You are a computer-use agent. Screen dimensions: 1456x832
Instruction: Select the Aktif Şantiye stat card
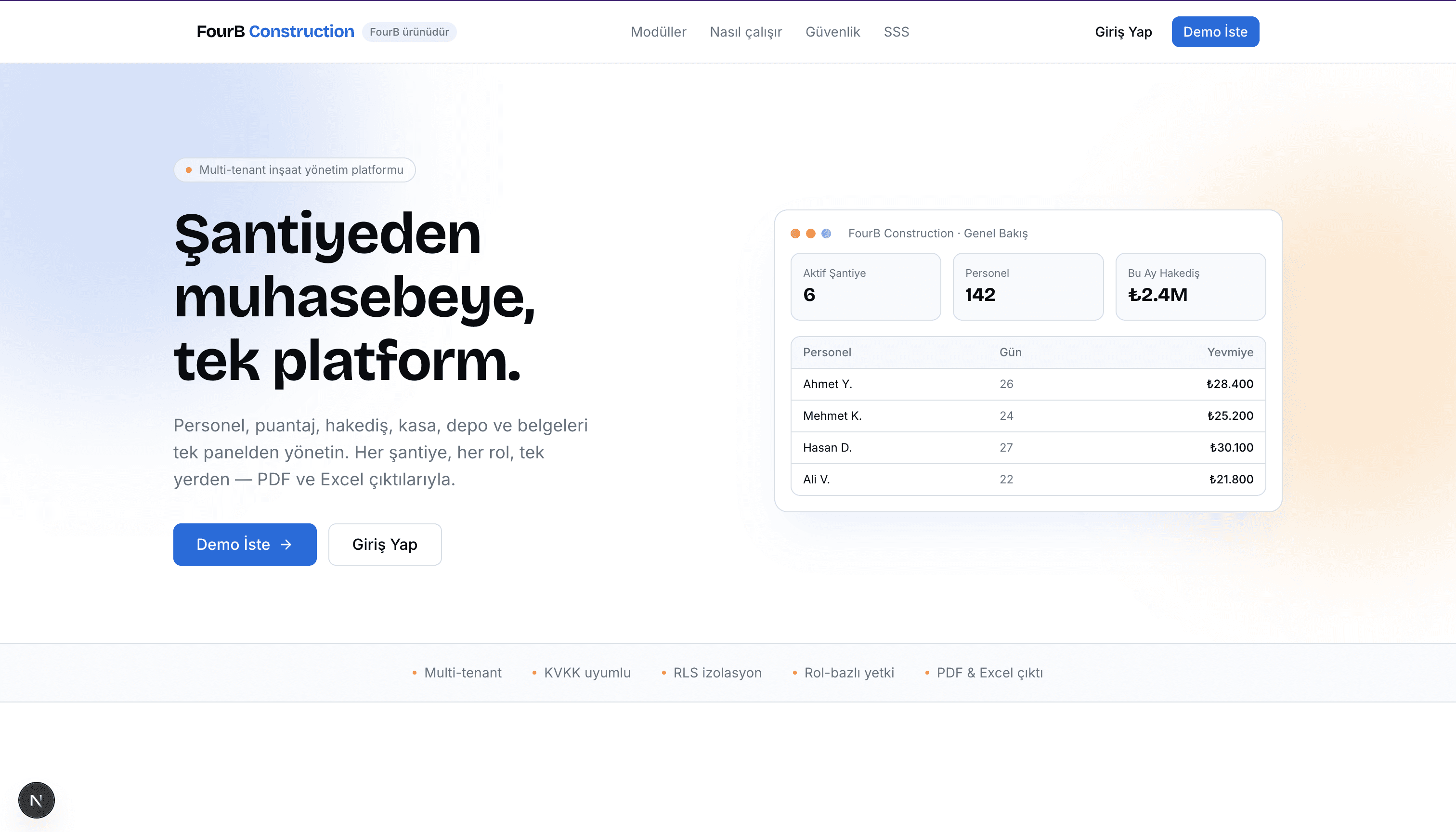(x=865, y=286)
